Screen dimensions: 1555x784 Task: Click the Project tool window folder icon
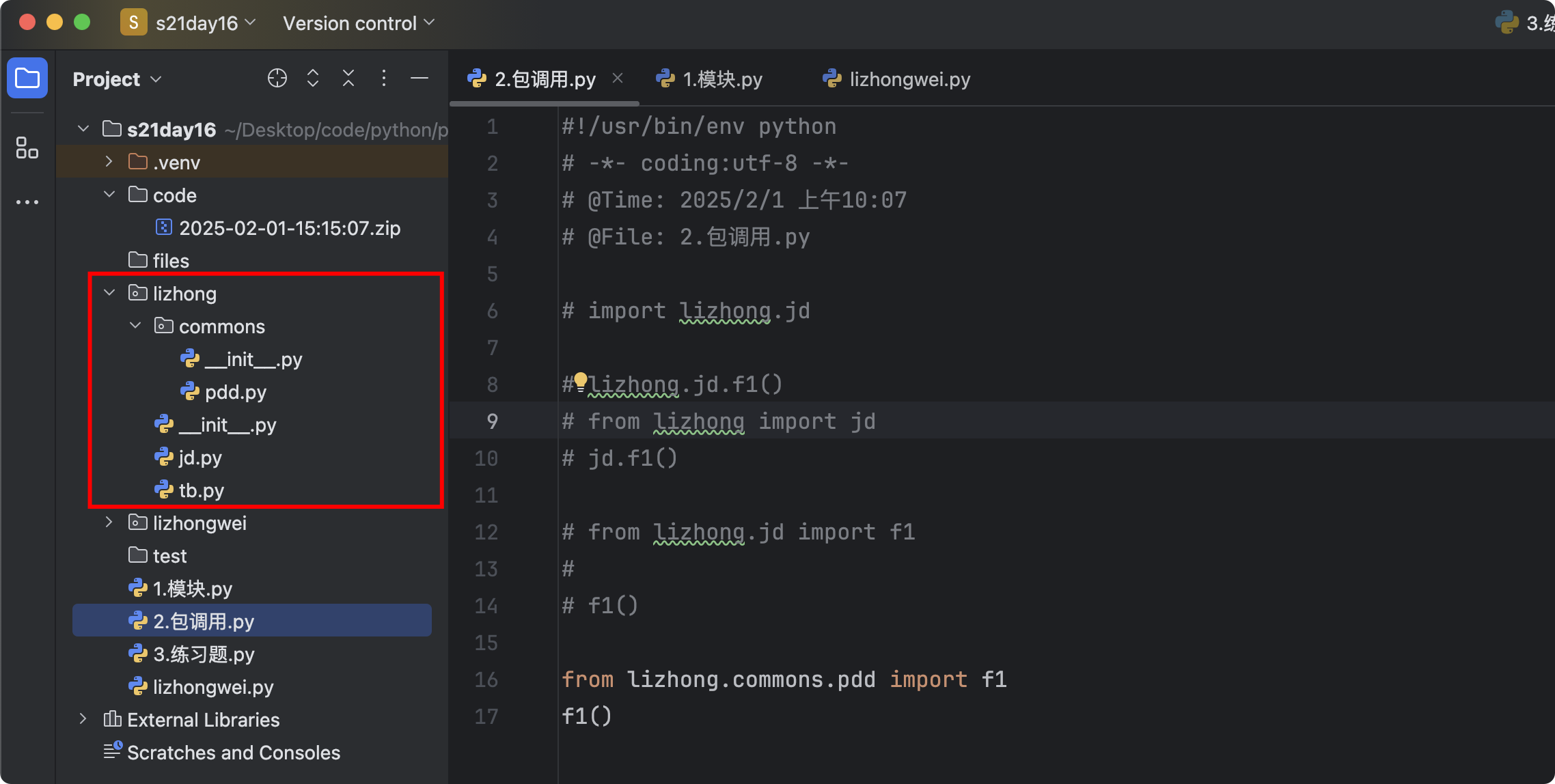pyautogui.click(x=27, y=79)
